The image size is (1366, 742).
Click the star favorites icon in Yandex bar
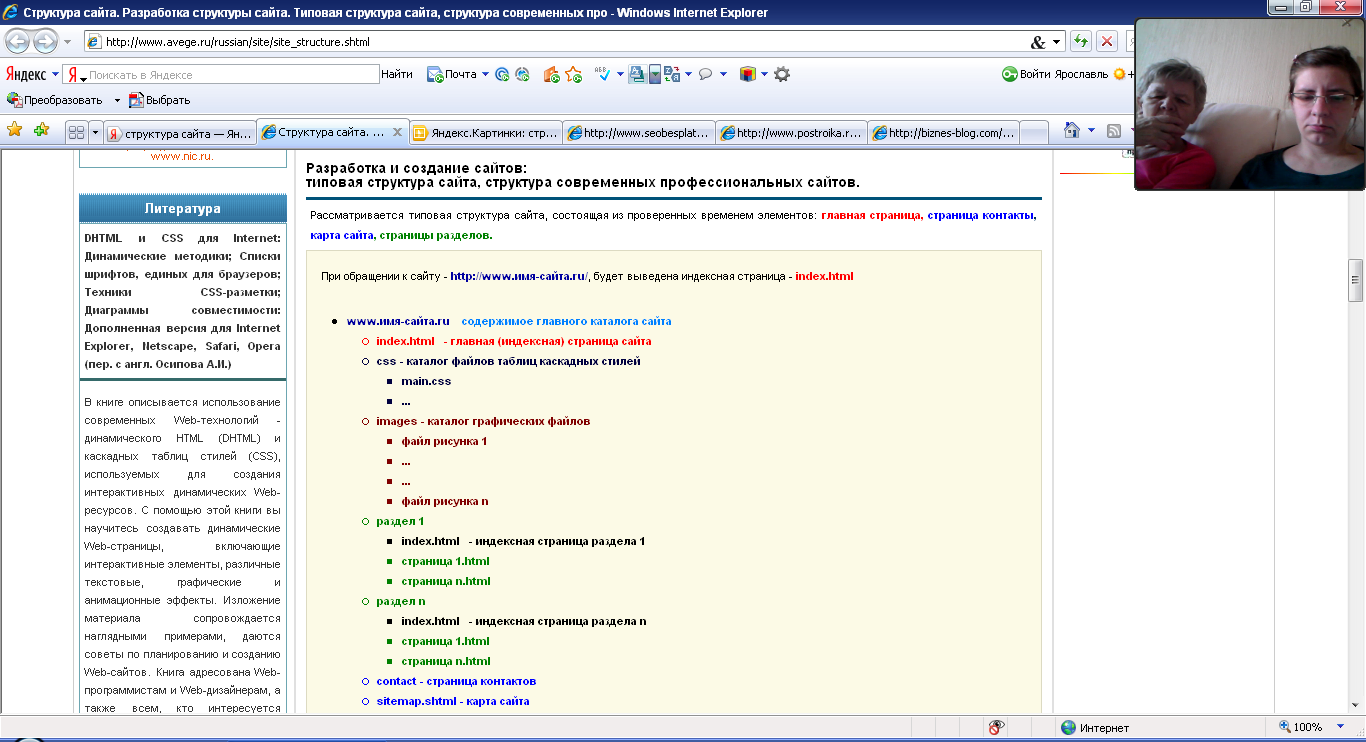(x=573, y=74)
